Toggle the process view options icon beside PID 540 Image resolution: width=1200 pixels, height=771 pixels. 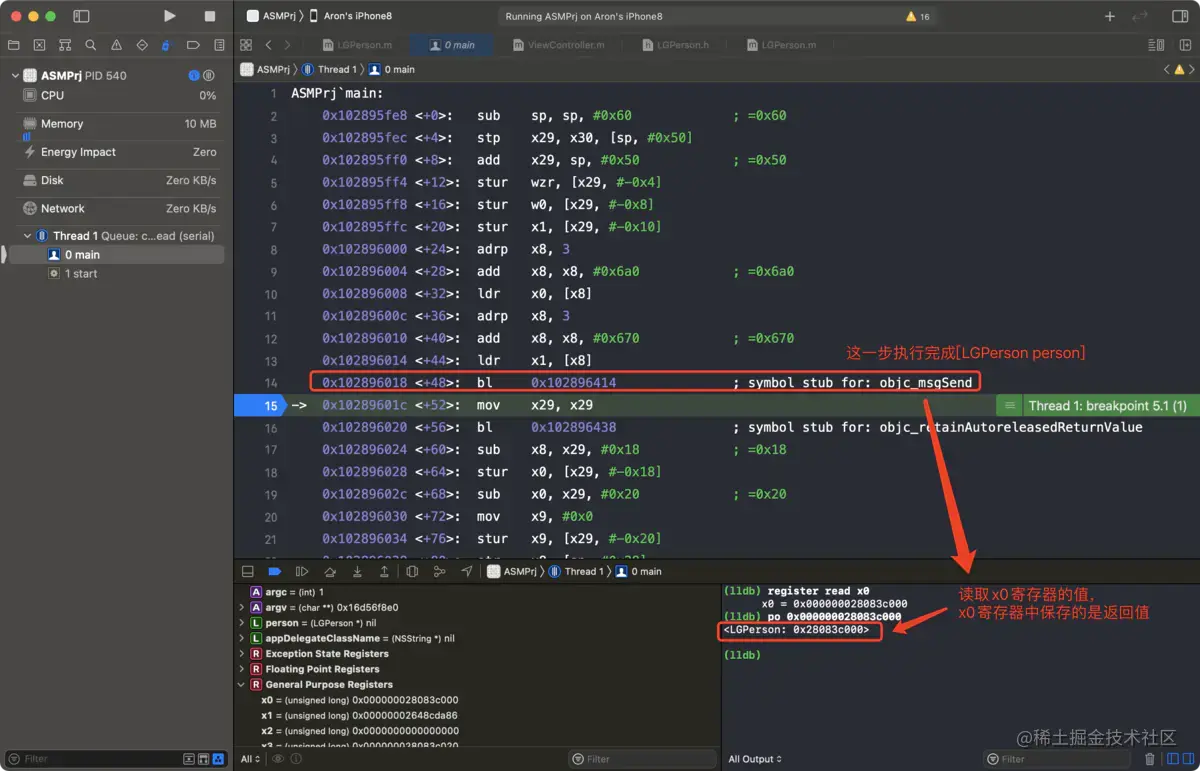click(x=209, y=76)
